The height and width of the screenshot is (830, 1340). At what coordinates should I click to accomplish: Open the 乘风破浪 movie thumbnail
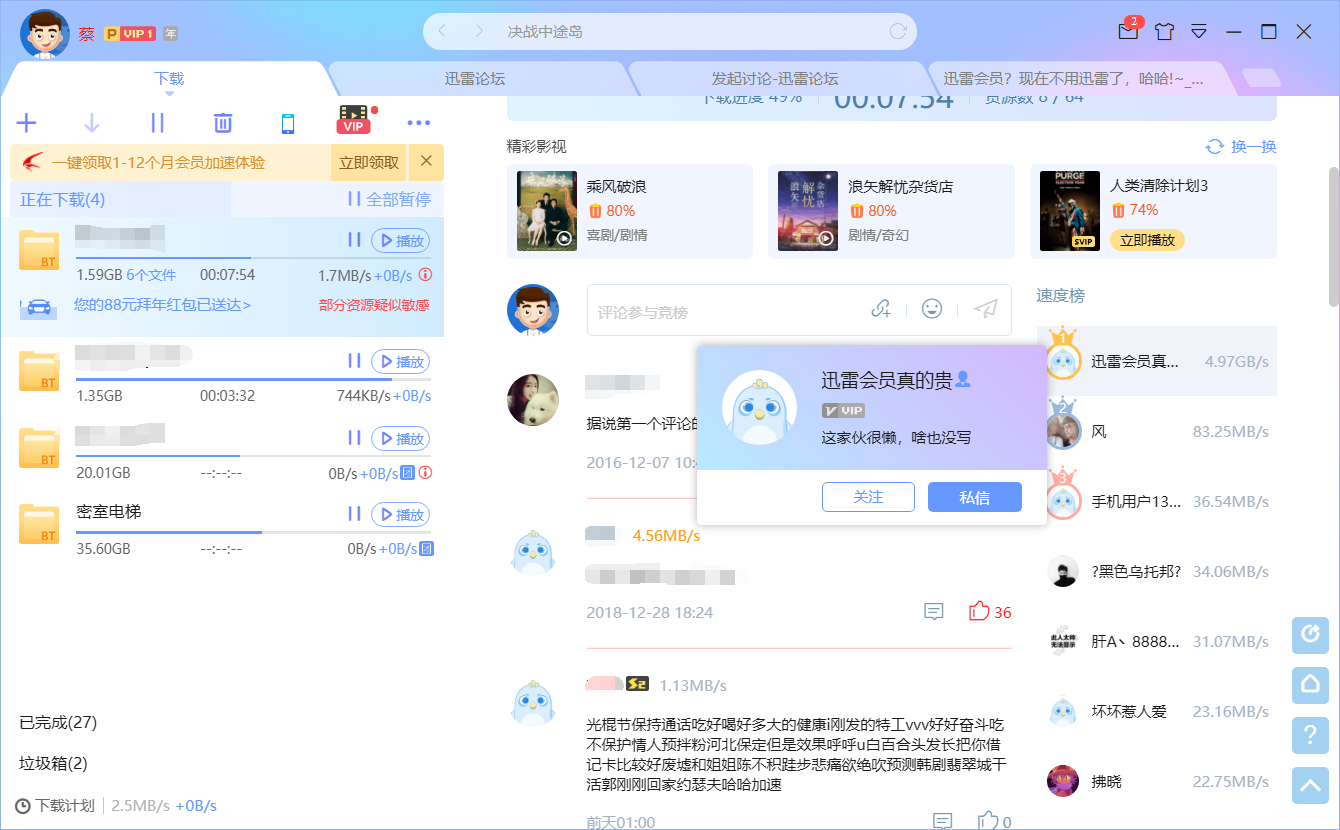tap(547, 211)
